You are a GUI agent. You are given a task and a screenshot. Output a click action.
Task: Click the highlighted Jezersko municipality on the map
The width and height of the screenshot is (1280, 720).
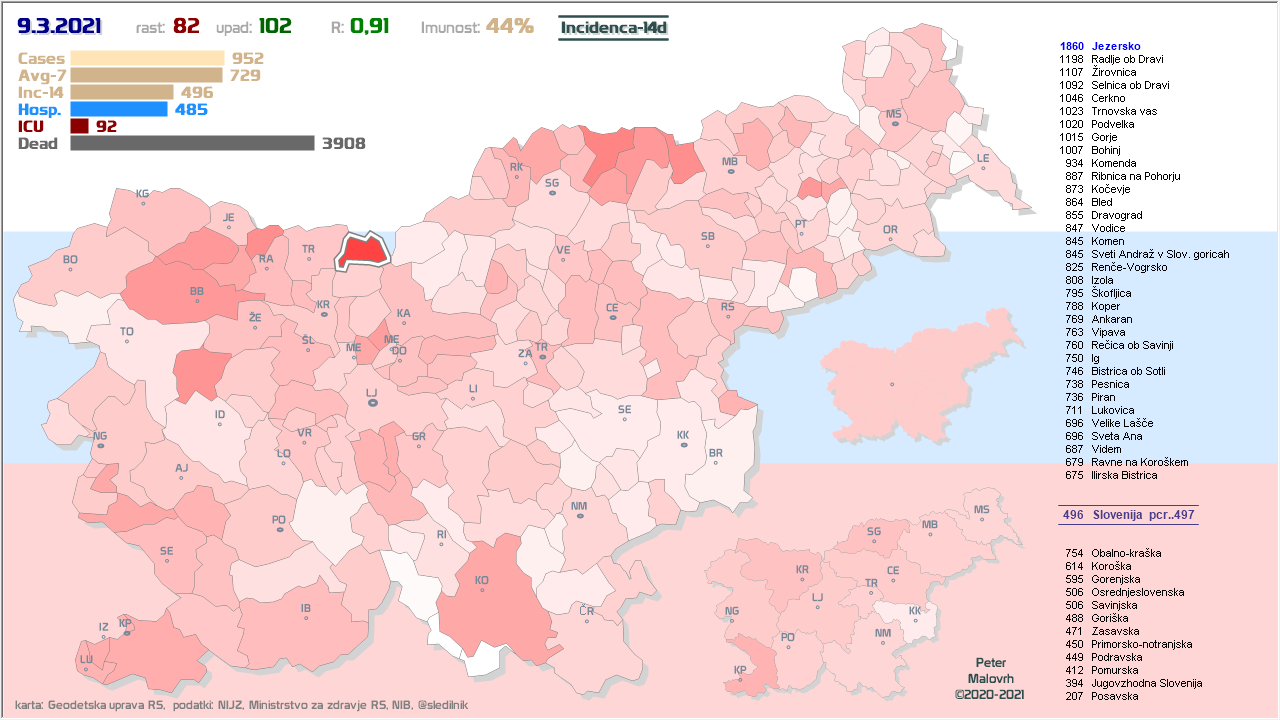[x=364, y=251]
